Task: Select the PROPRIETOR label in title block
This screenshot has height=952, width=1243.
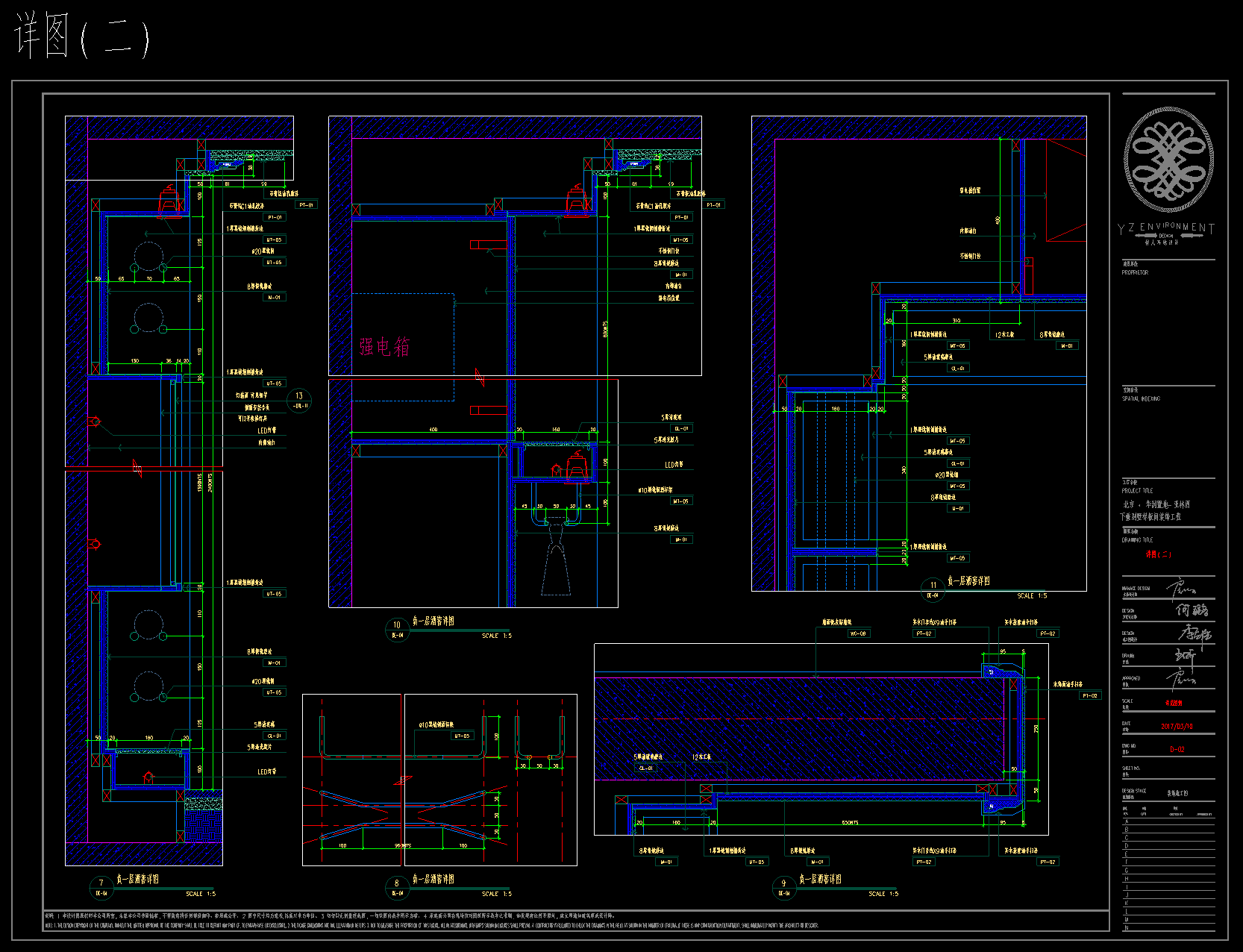Action: point(1135,272)
